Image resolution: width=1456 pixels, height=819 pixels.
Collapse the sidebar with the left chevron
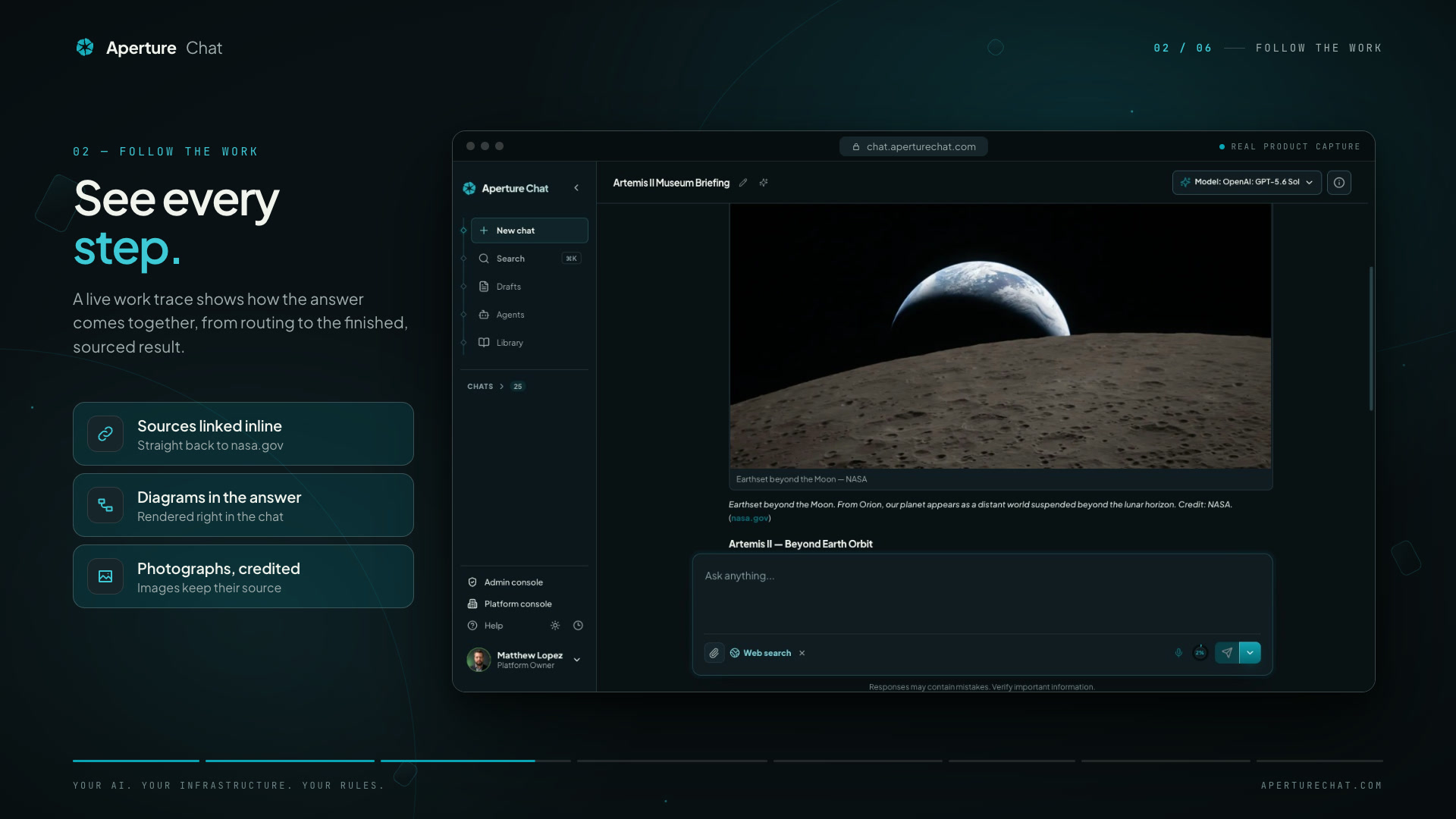(x=576, y=188)
